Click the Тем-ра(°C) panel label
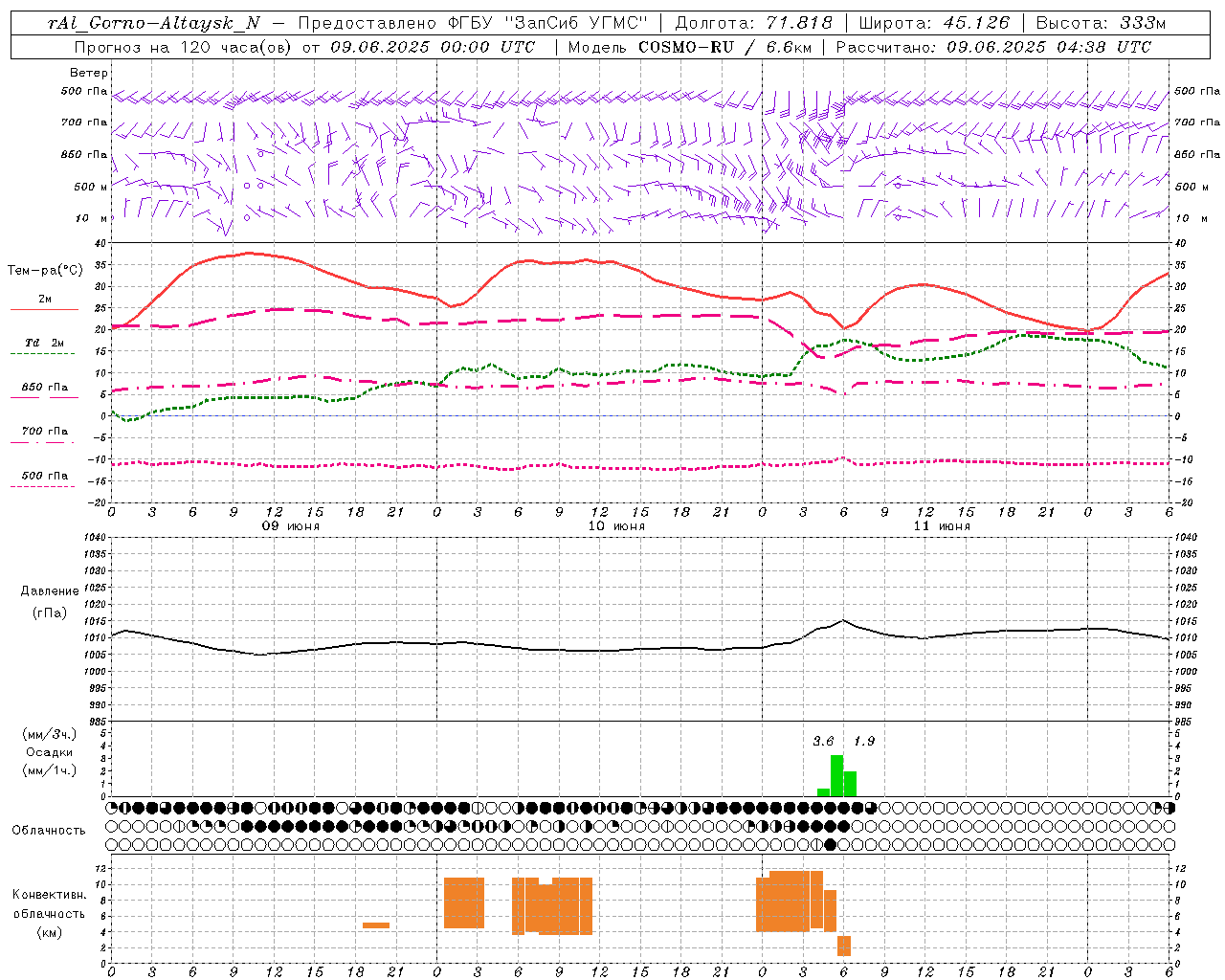 [x=45, y=271]
